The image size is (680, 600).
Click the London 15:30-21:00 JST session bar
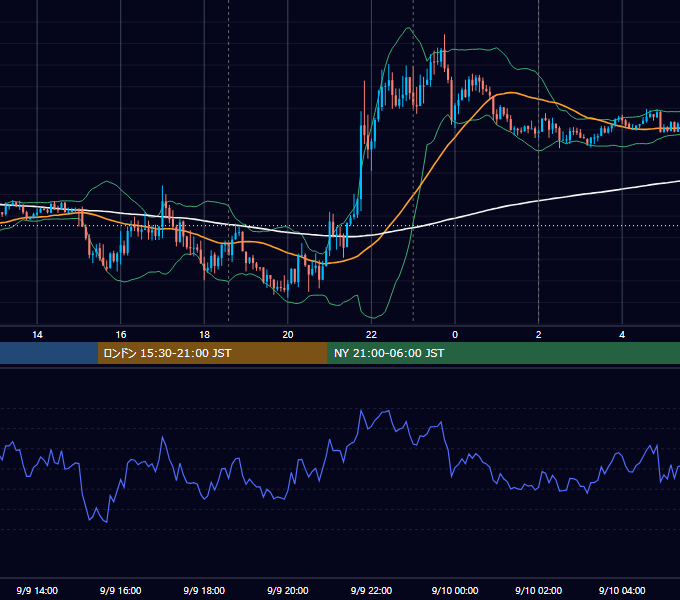click(212, 353)
